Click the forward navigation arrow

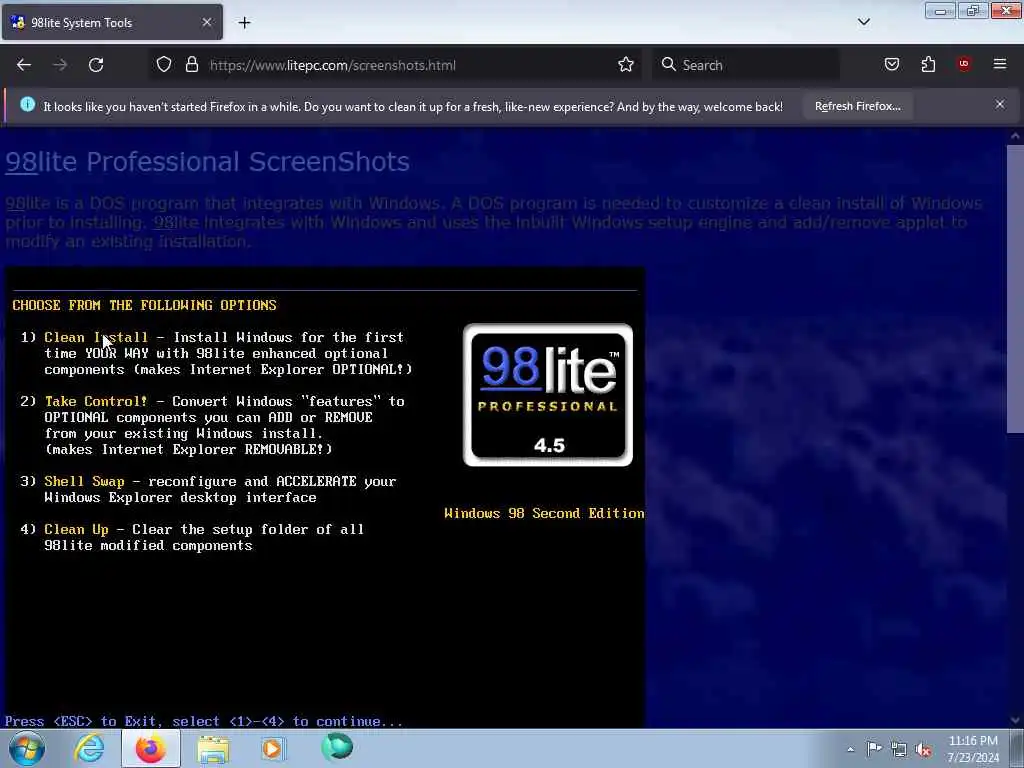[x=60, y=65]
